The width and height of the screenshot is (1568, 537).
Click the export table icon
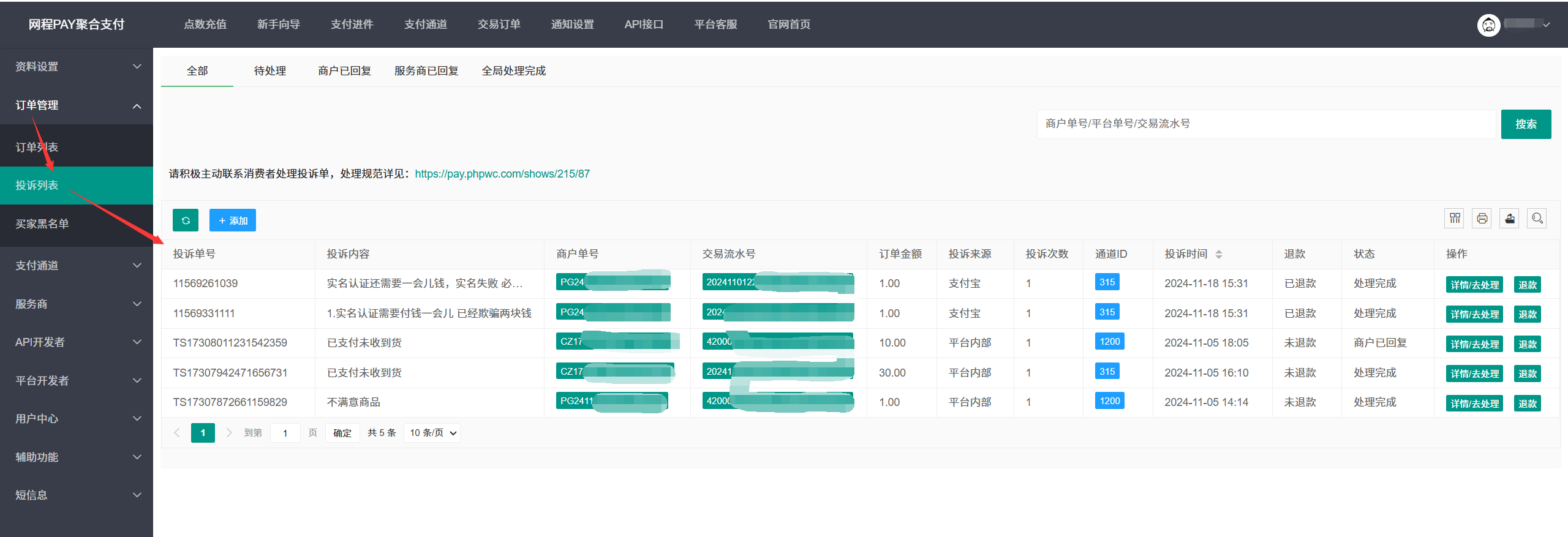(x=1510, y=219)
